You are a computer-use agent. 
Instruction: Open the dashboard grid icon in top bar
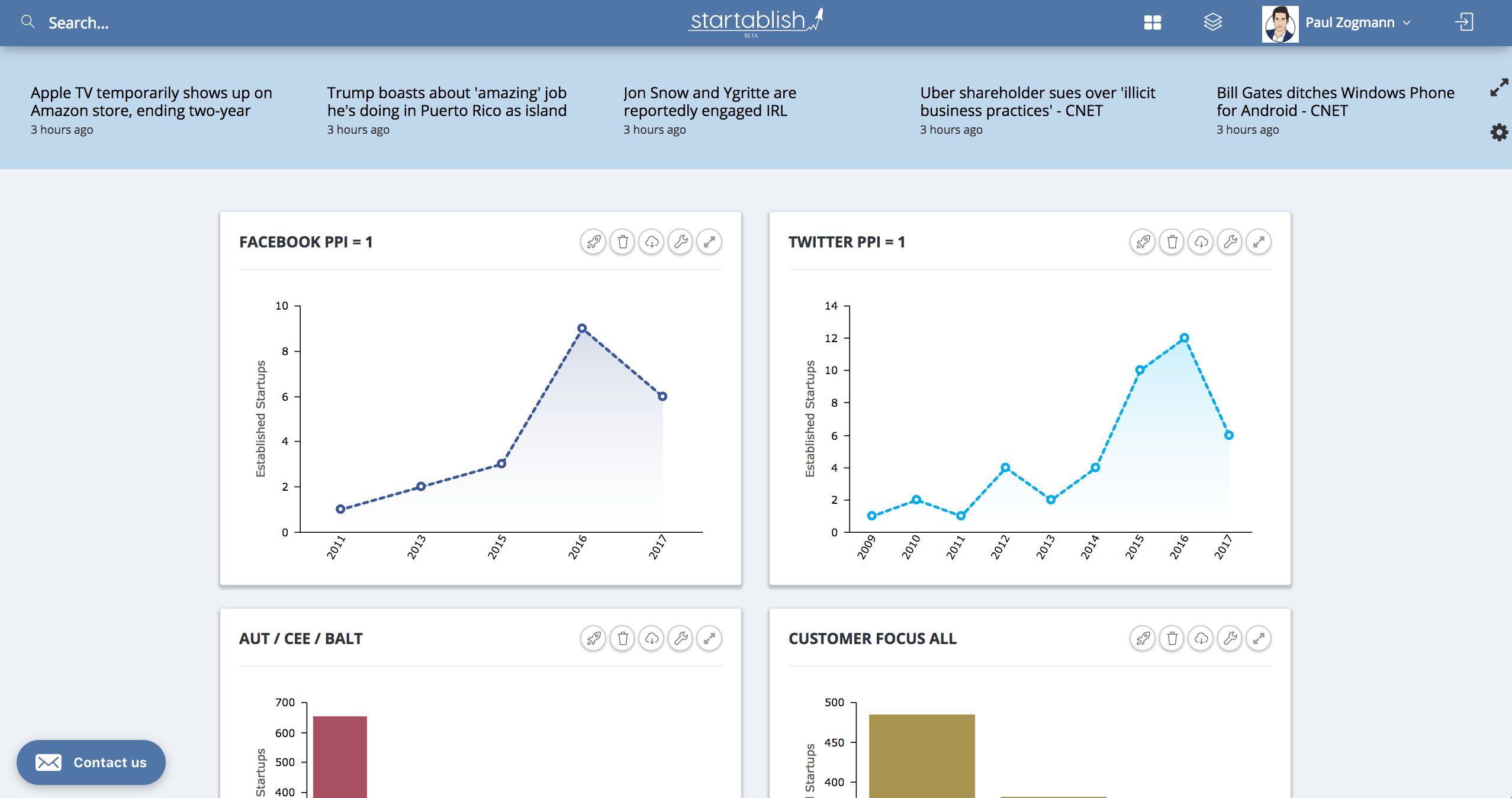tap(1152, 22)
